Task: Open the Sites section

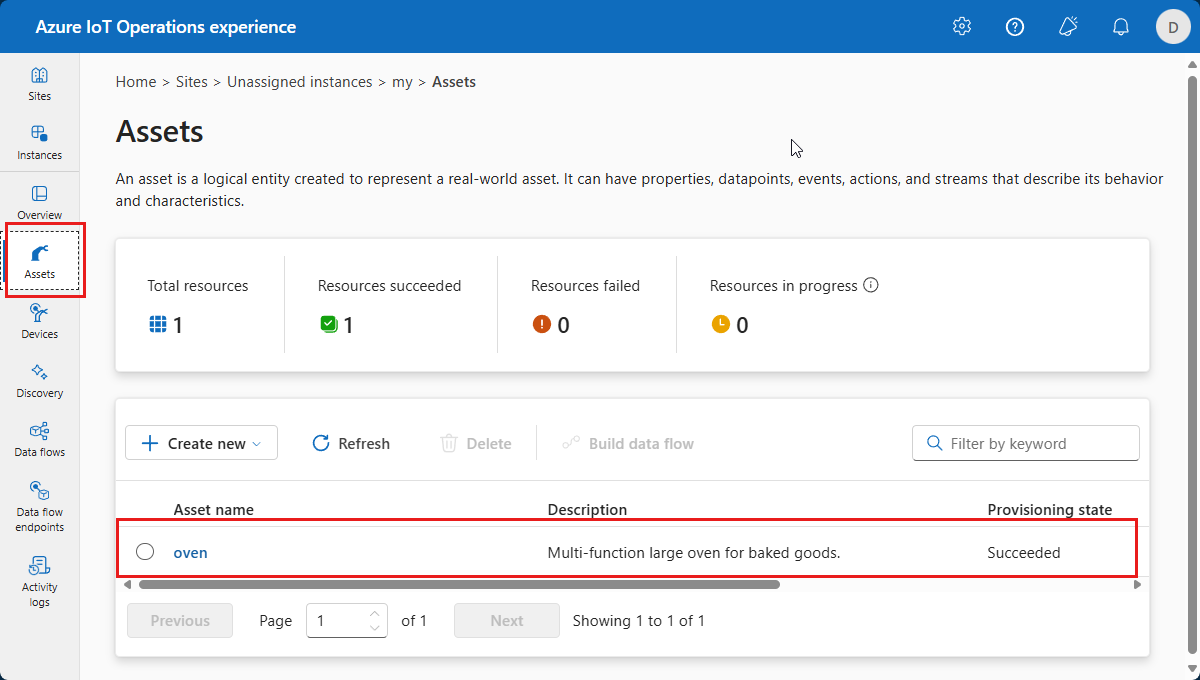Action: pyautogui.click(x=39, y=84)
